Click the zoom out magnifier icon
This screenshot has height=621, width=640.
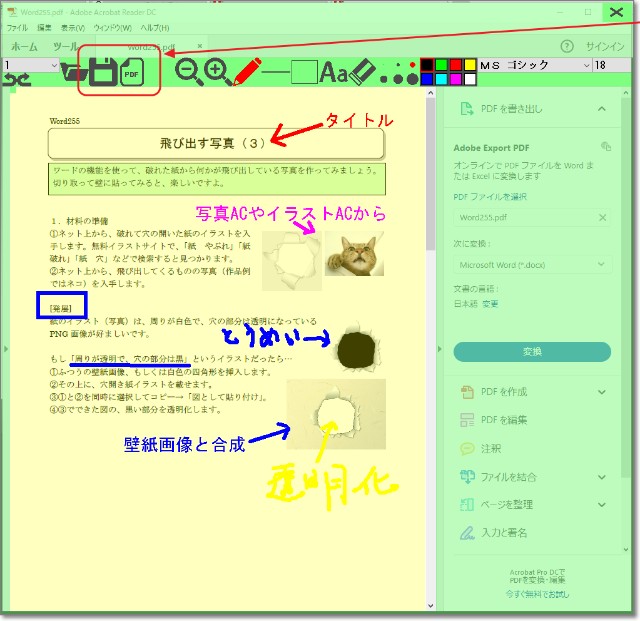187,71
